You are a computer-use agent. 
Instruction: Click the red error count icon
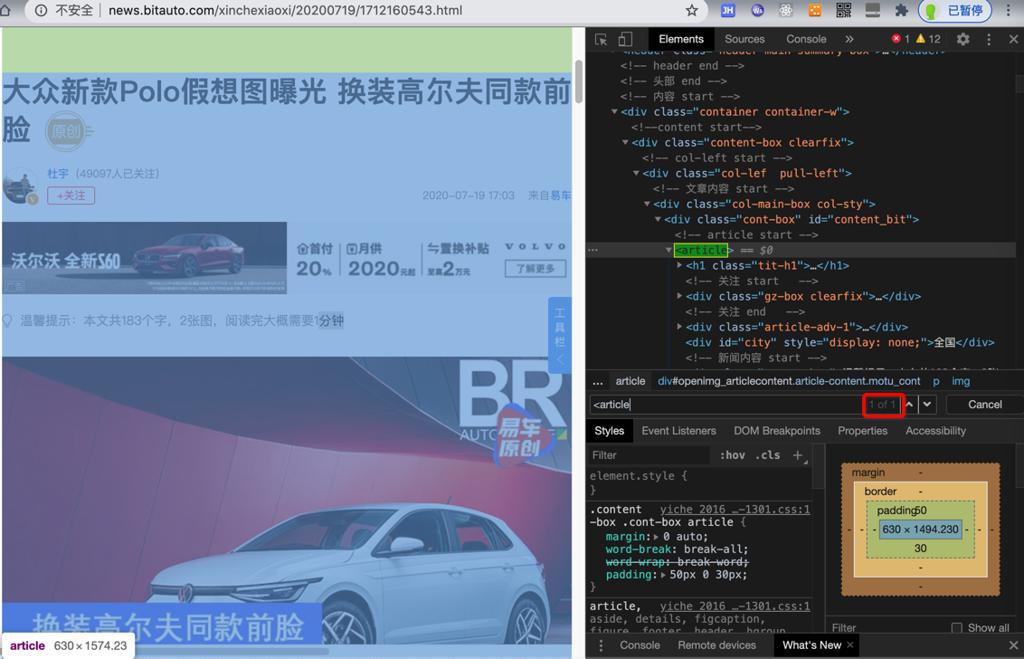(896, 39)
